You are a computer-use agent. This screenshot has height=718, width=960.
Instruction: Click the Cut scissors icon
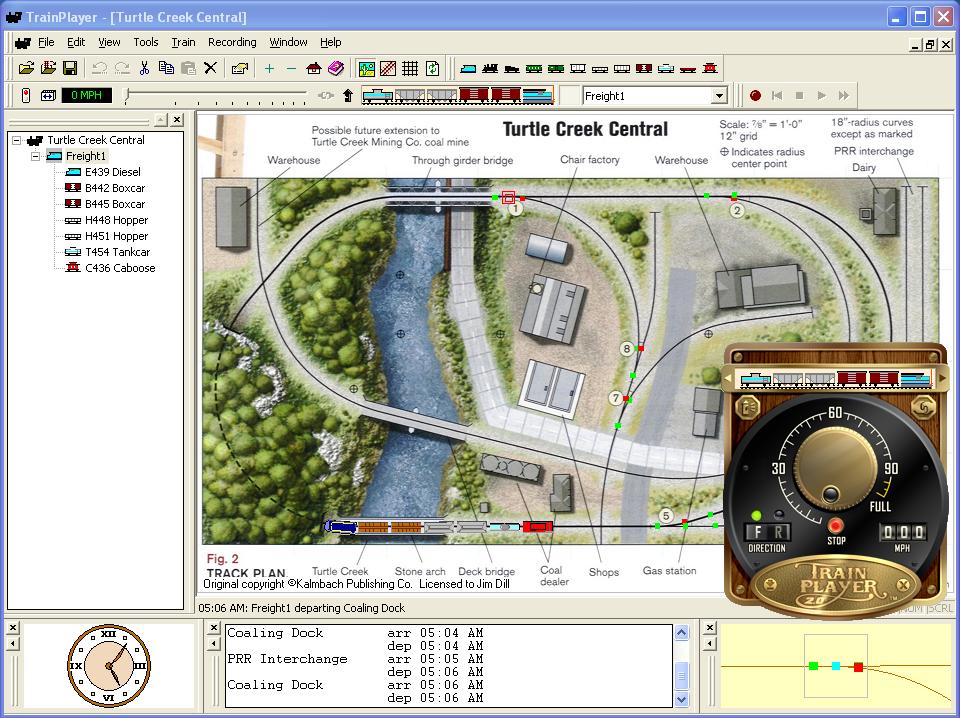pyautogui.click(x=144, y=68)
